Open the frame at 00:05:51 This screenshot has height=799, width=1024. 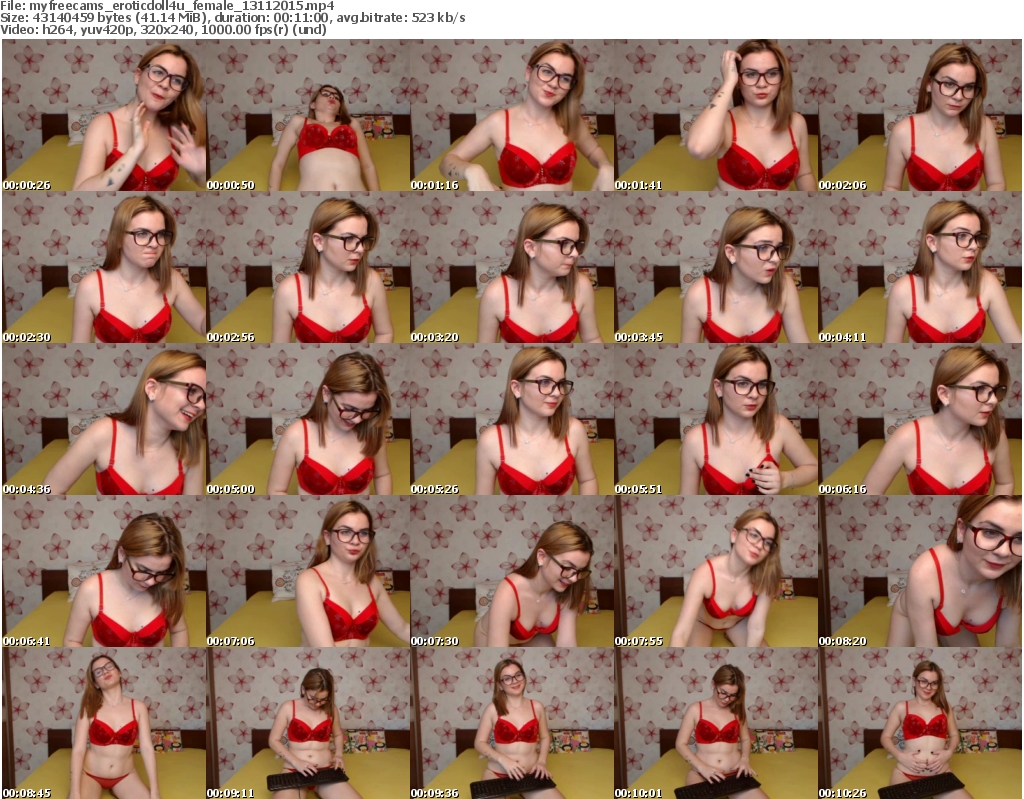click(x=716, y=419)
